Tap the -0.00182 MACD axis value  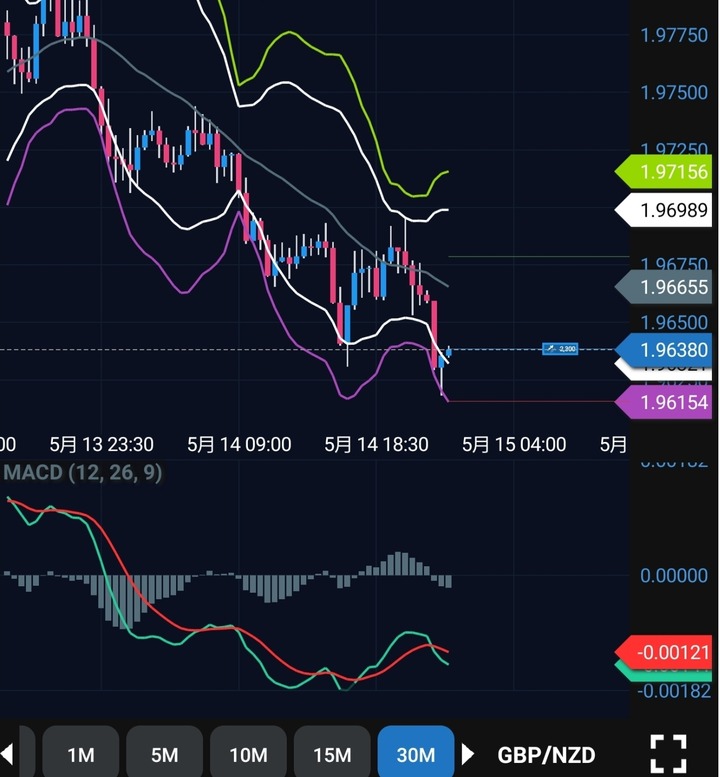point(674,690)
